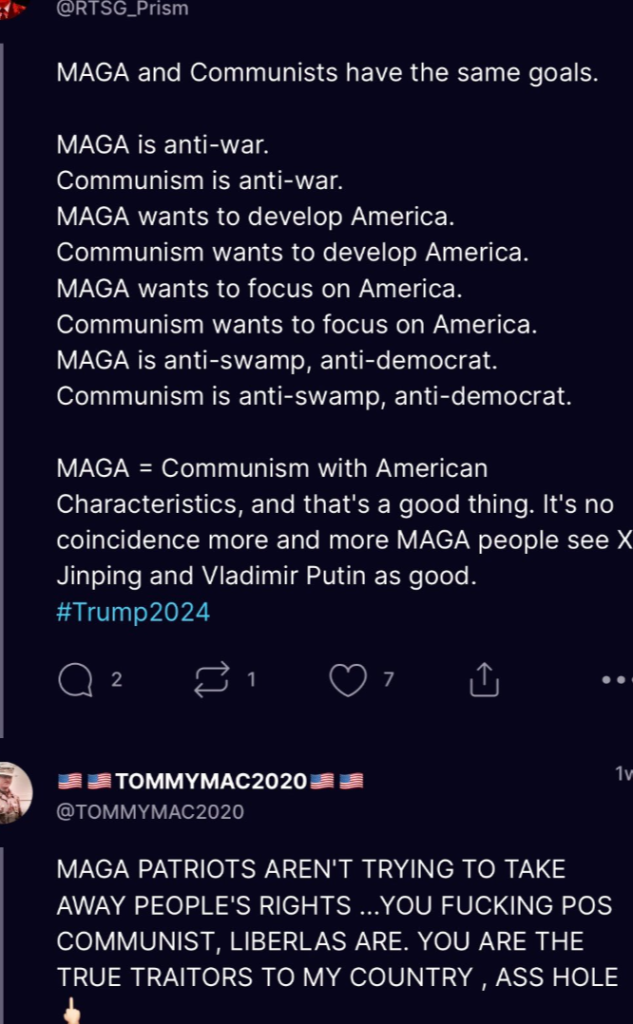Select the "MAGA and Communists have the same goals" line
This screenshot has width=633, height=1024.
coord(327,73)
